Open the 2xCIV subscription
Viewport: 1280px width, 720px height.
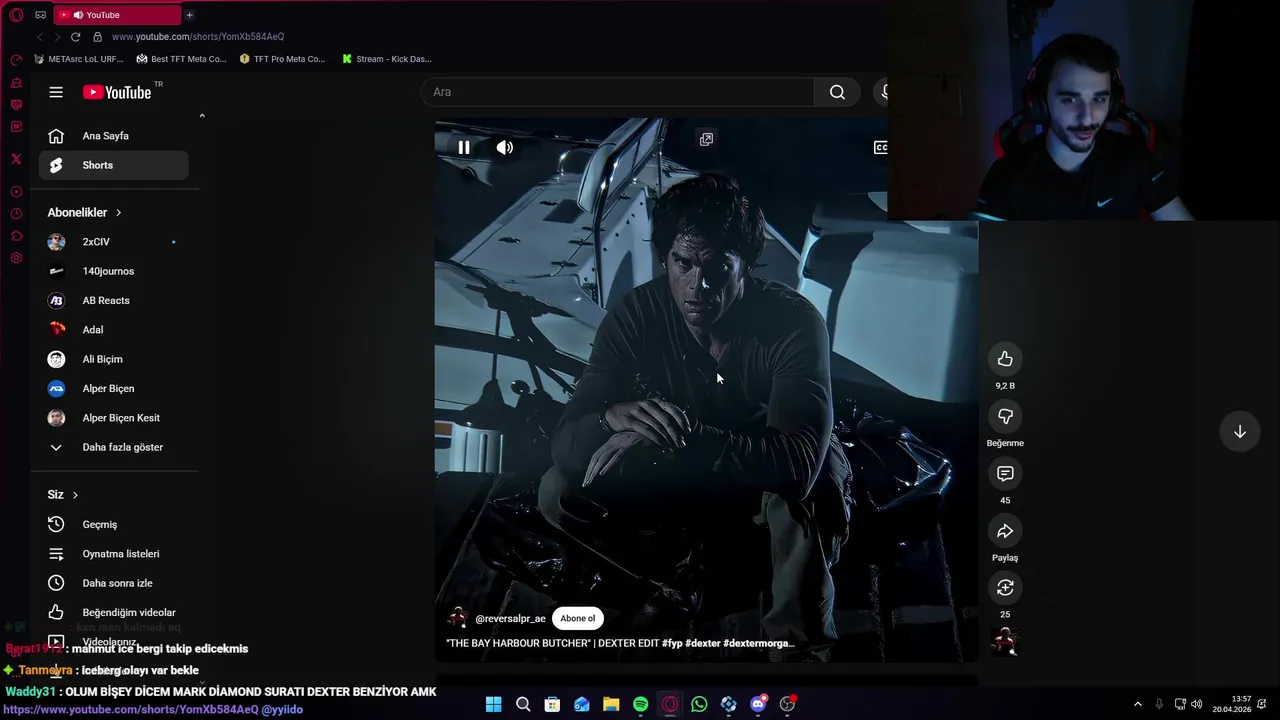point(113,242)
